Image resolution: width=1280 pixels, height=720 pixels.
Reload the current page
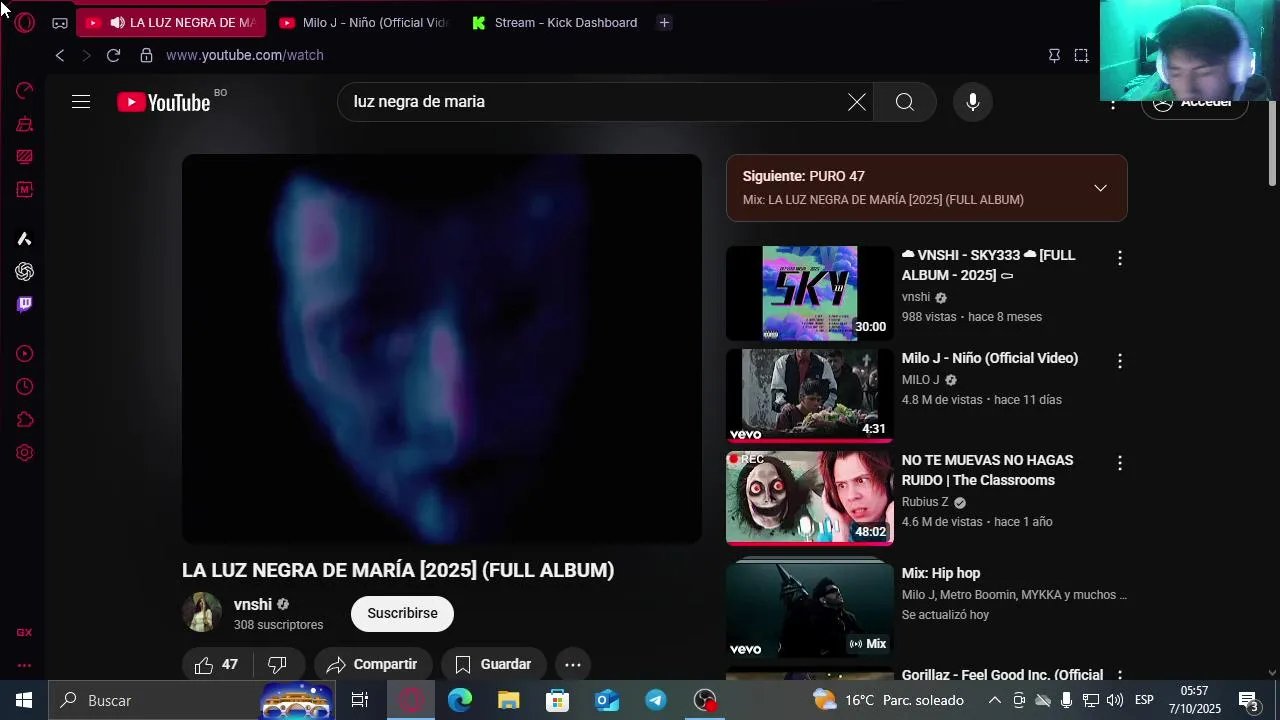pyautogui.click(x=113, y=55)
